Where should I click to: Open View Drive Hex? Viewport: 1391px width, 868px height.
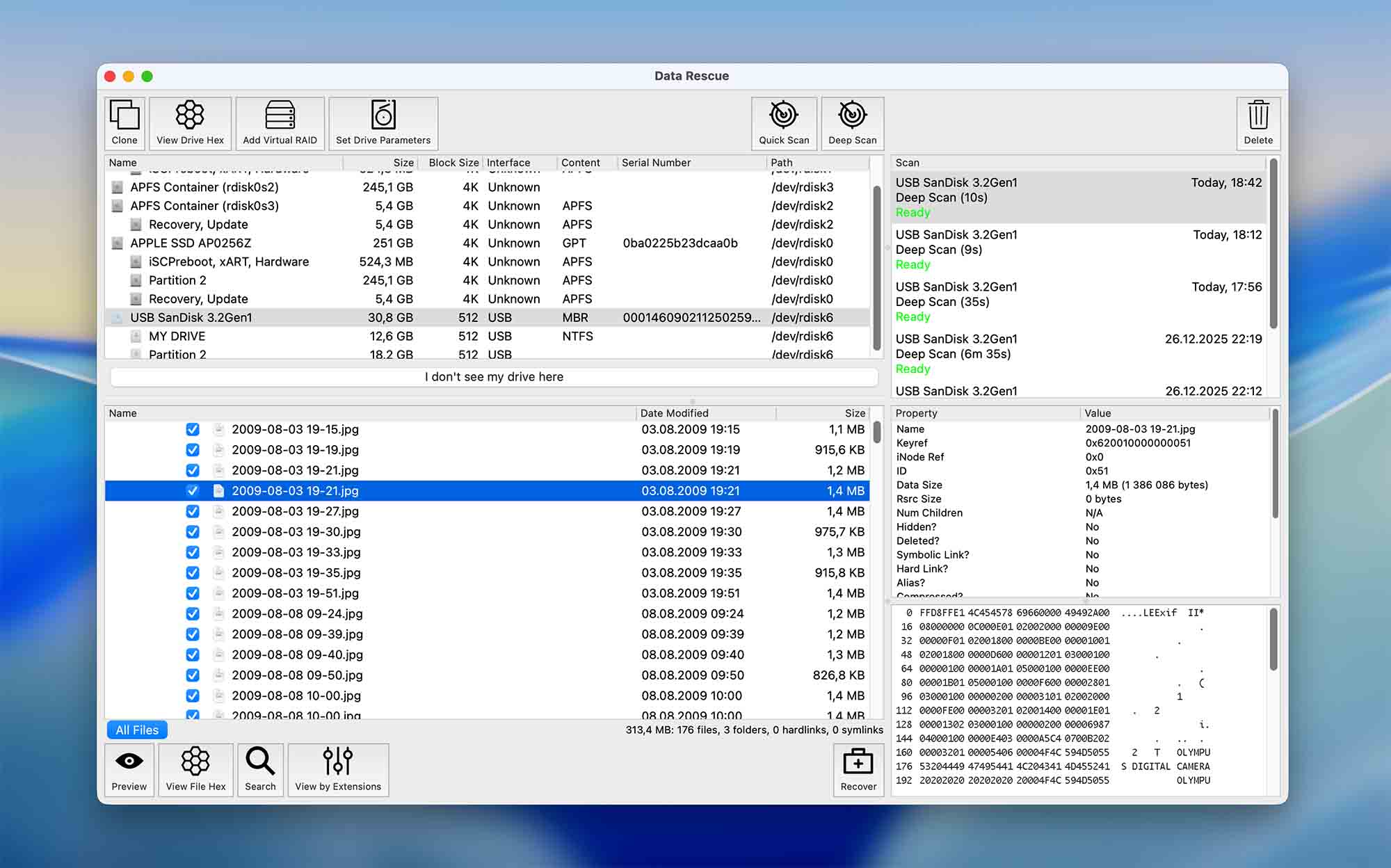[190, 123]
